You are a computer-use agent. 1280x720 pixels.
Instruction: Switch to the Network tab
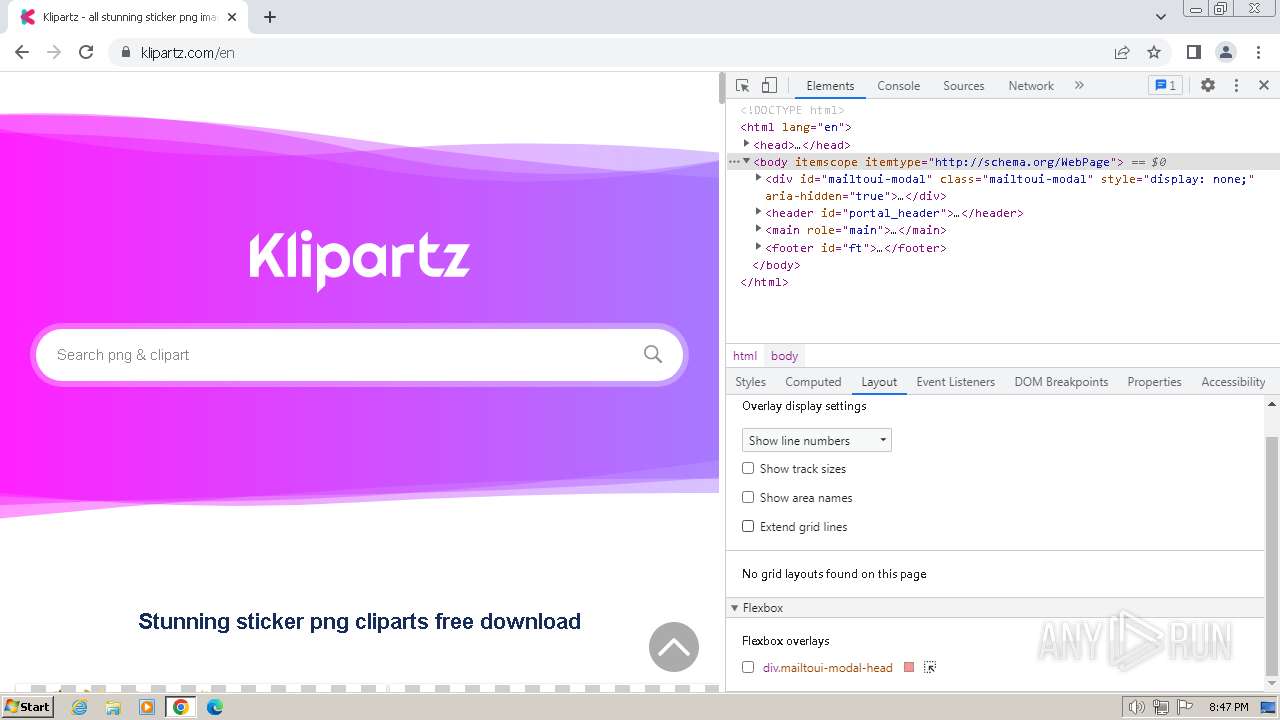coord(1031,86)
